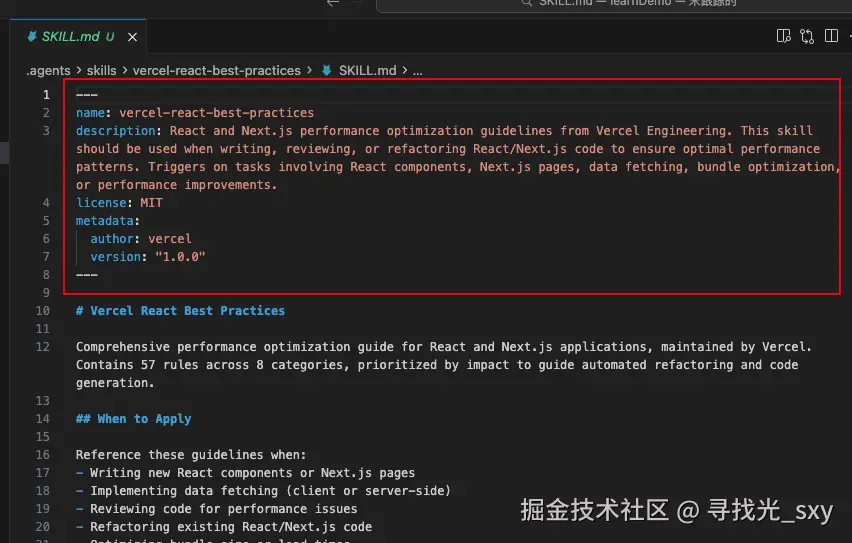Open the command center search field

(614, 4)
